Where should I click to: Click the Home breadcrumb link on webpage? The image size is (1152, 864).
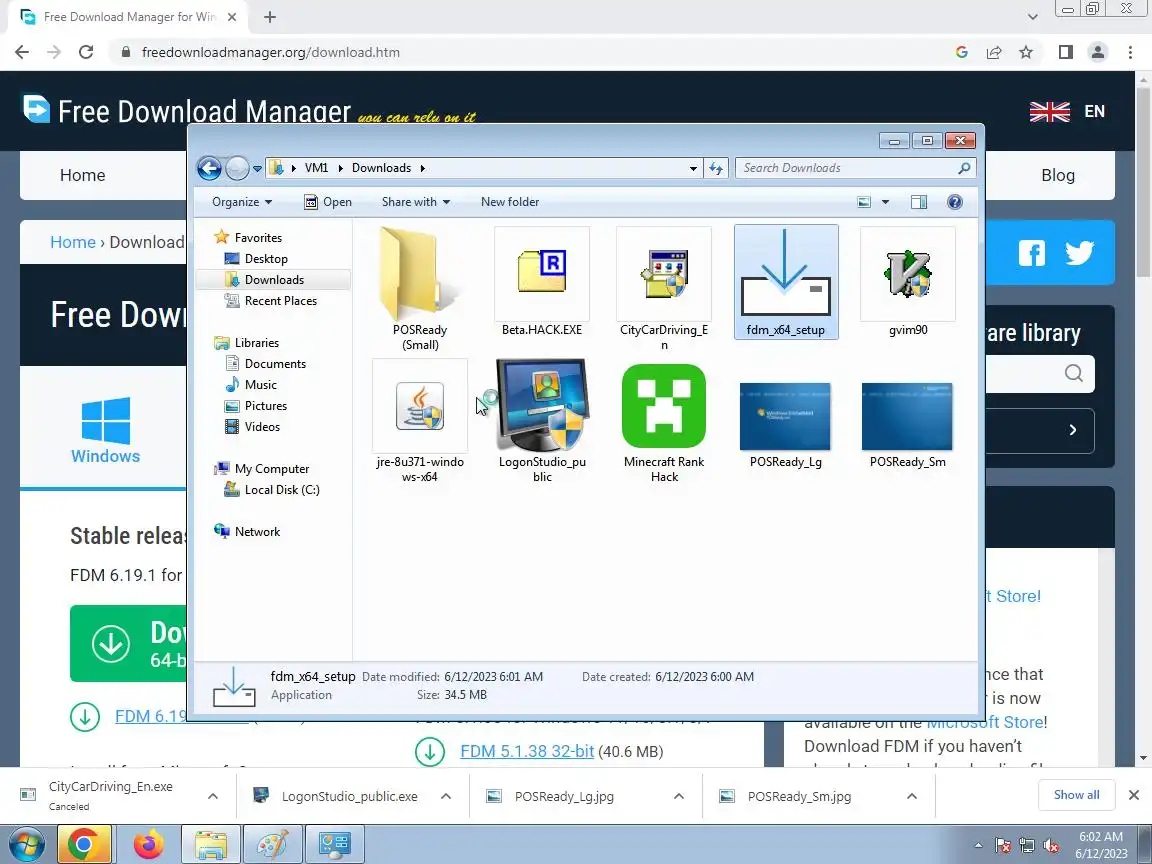(73, 242)
